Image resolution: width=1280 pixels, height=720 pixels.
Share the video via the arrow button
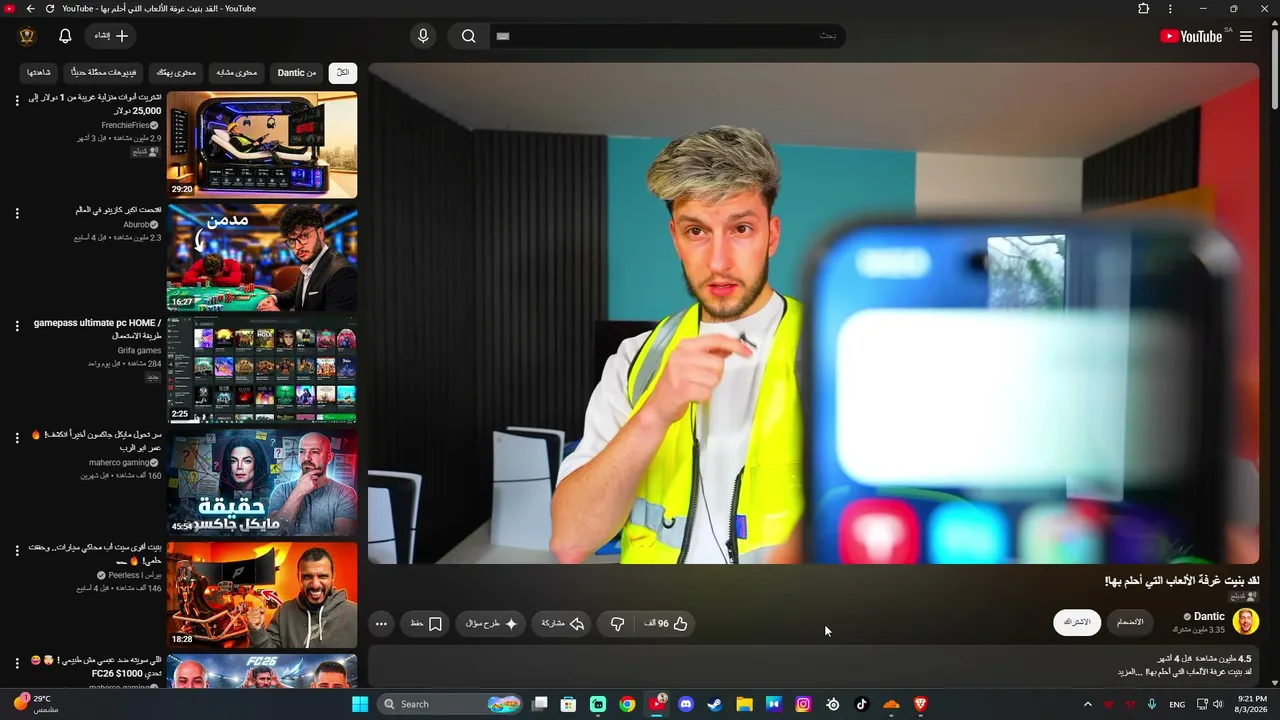click(562, 623)
